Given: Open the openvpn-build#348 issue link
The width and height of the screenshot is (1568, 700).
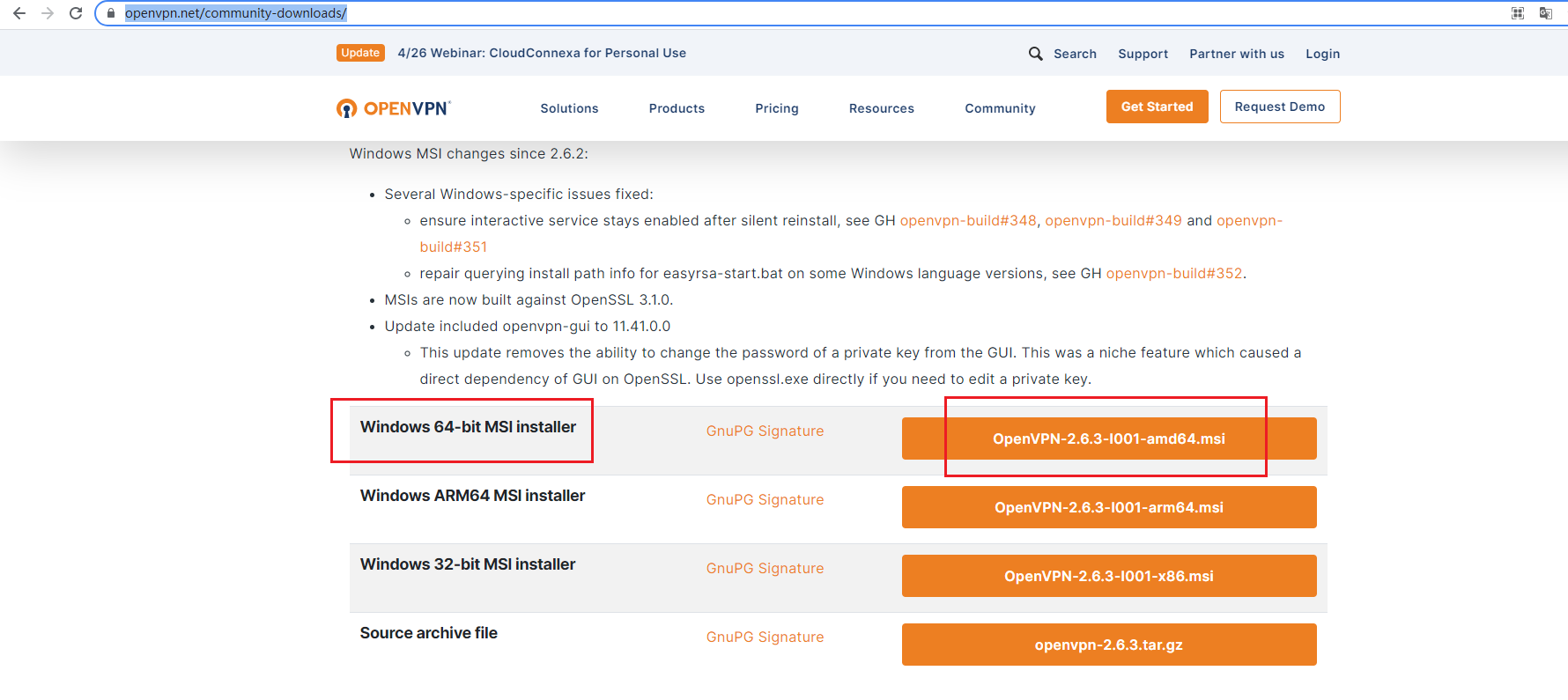Looking at the screenshot, I should (968, 220).
